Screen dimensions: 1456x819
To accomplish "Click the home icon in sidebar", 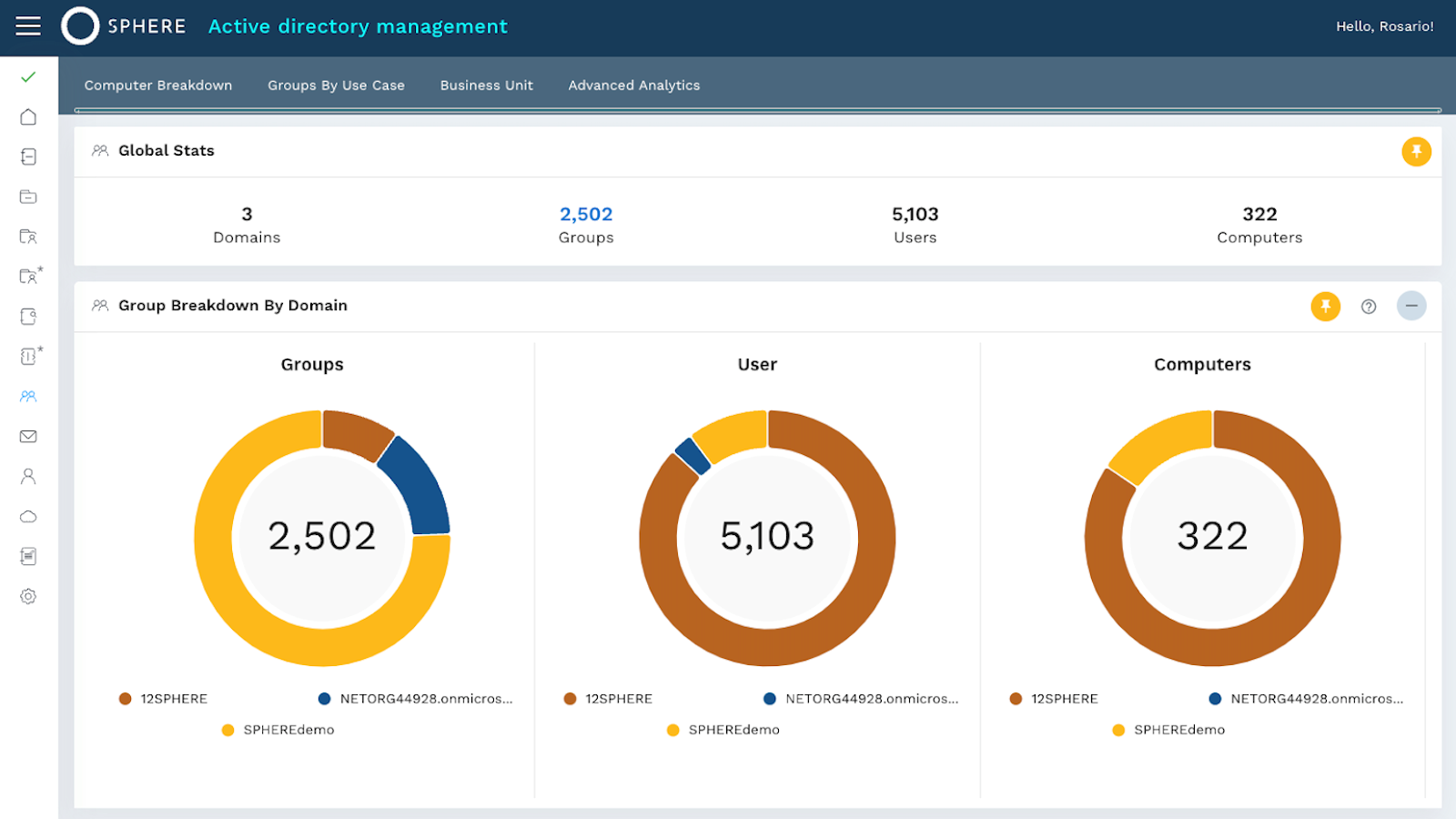I will click(x=28, y=116).
